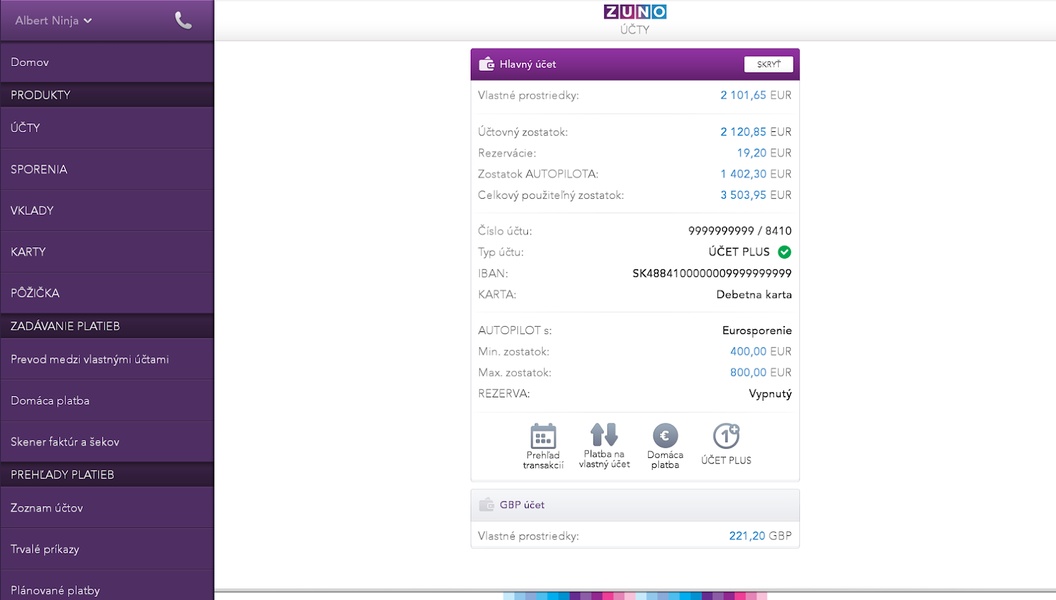
Task: Hide the account with SKRYŤ button
Action: [x=768, y=64]
